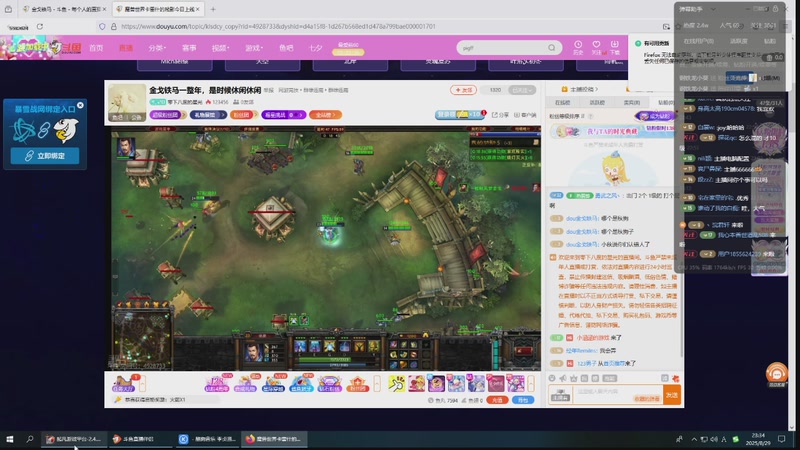Click the 立即绑定 button
The width and height of the screenshot is (800, 450).
point(45,156)
